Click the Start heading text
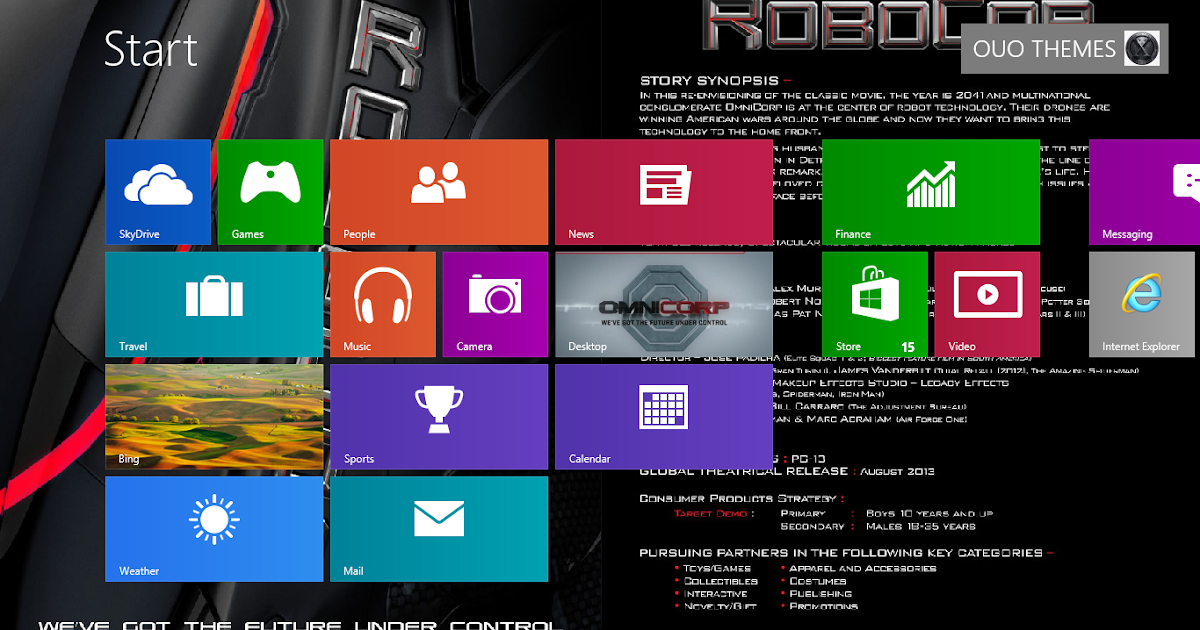Screen dimensions: 1200x630 click(x=151, y=49)
